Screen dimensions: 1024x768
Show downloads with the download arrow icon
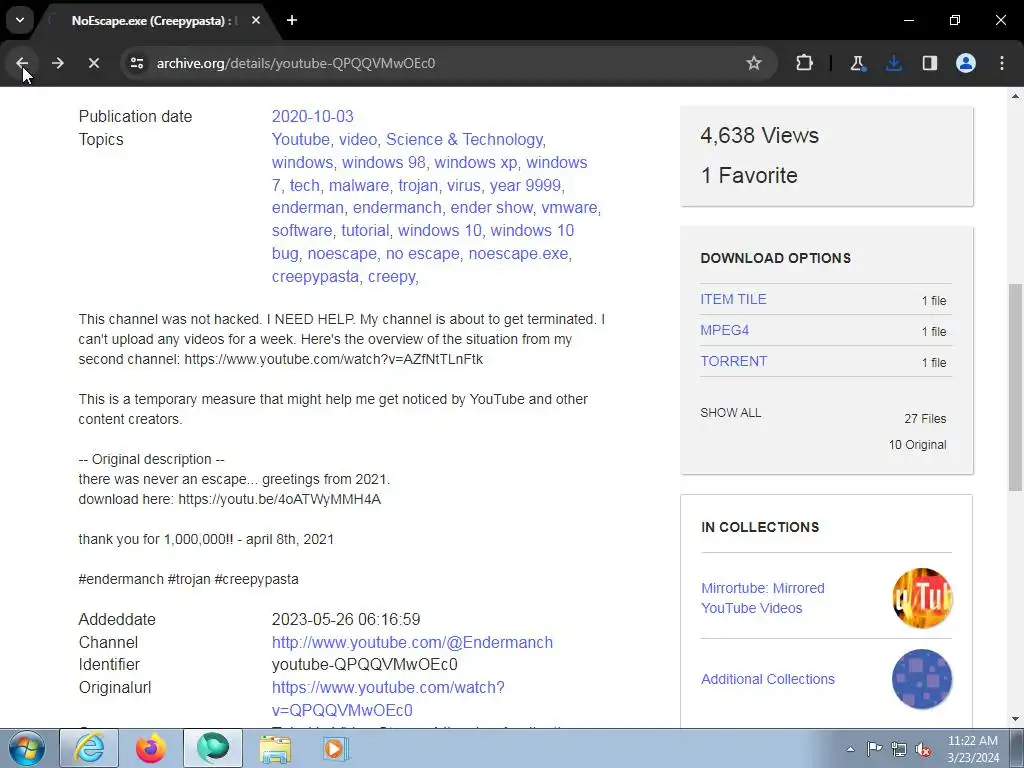click(893, 63)
